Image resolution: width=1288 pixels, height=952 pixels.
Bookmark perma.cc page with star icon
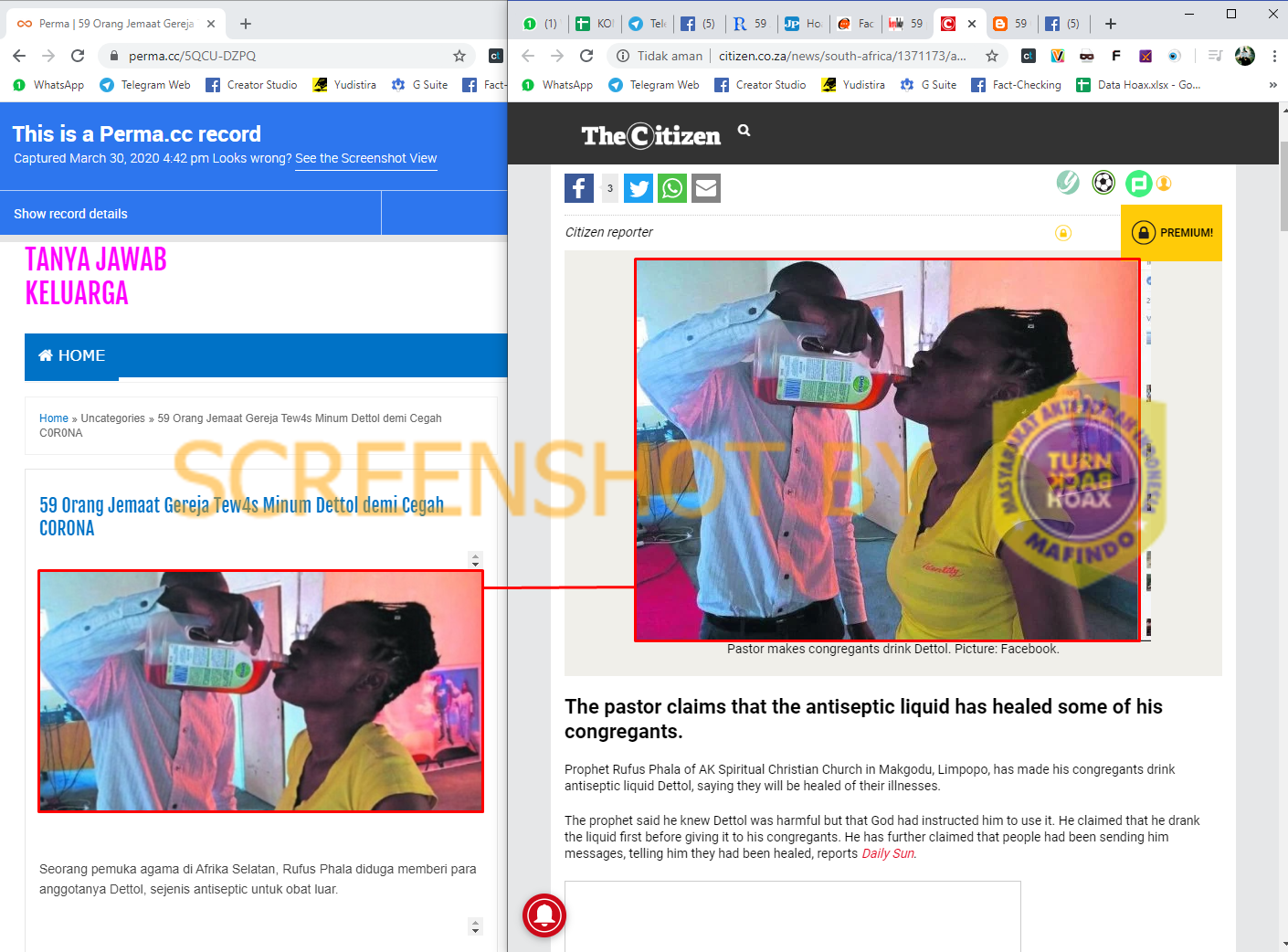tap(459, 56)
